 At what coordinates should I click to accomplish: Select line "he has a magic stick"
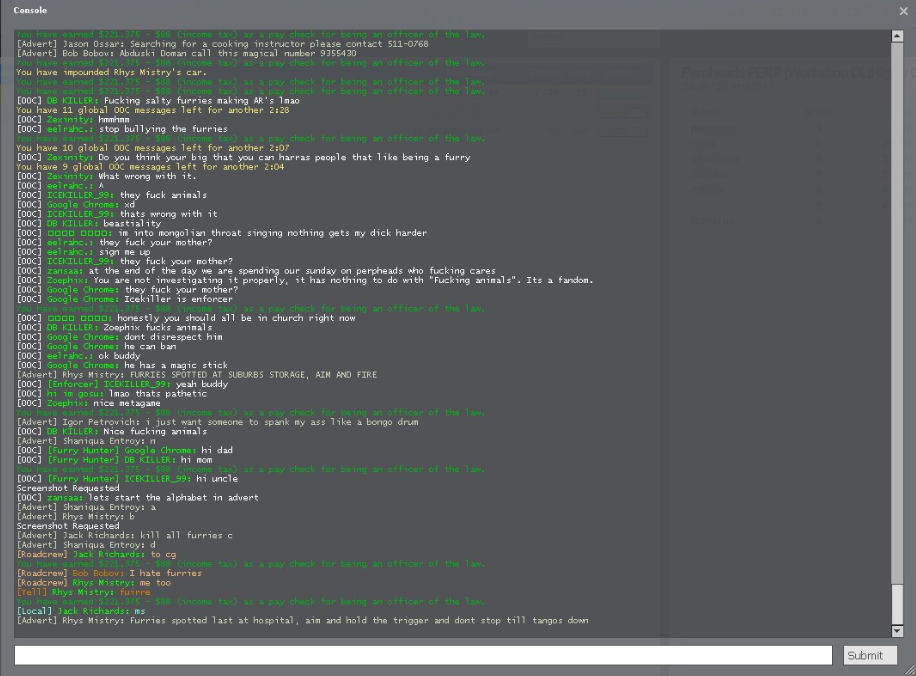pos(122,366)
